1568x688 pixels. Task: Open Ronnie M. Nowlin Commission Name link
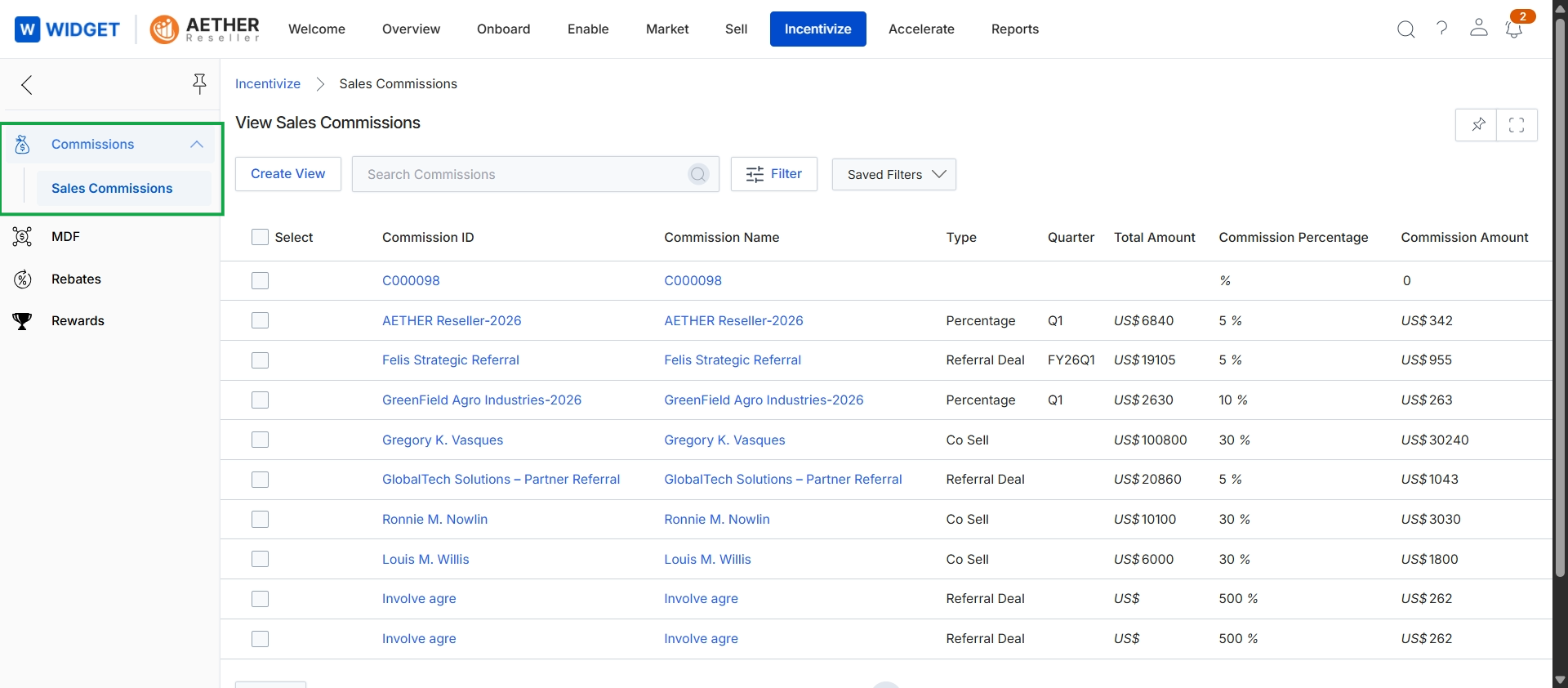[x=717, y=519]
